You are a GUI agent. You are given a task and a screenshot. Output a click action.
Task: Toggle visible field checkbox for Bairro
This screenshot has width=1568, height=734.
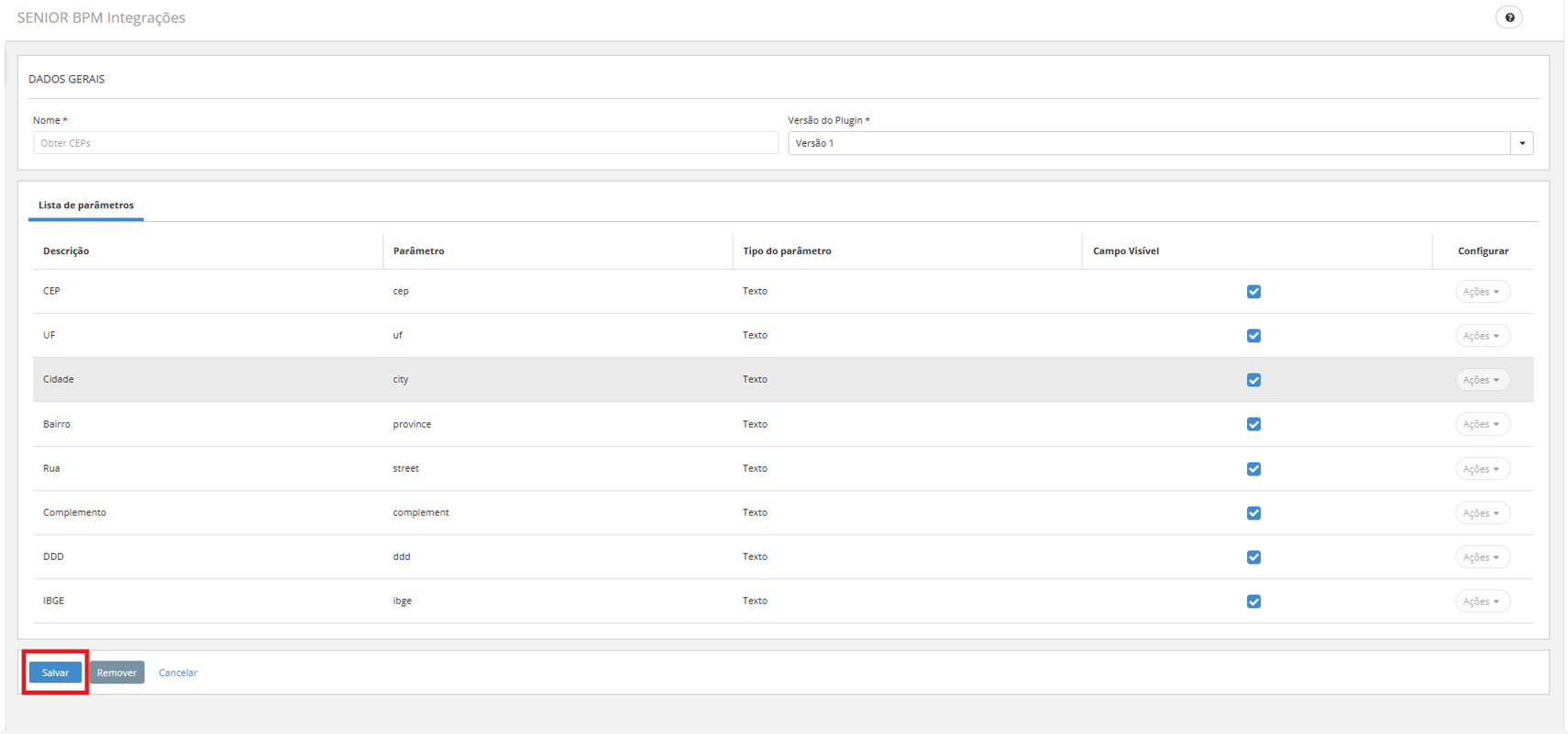pos(1253,424)
